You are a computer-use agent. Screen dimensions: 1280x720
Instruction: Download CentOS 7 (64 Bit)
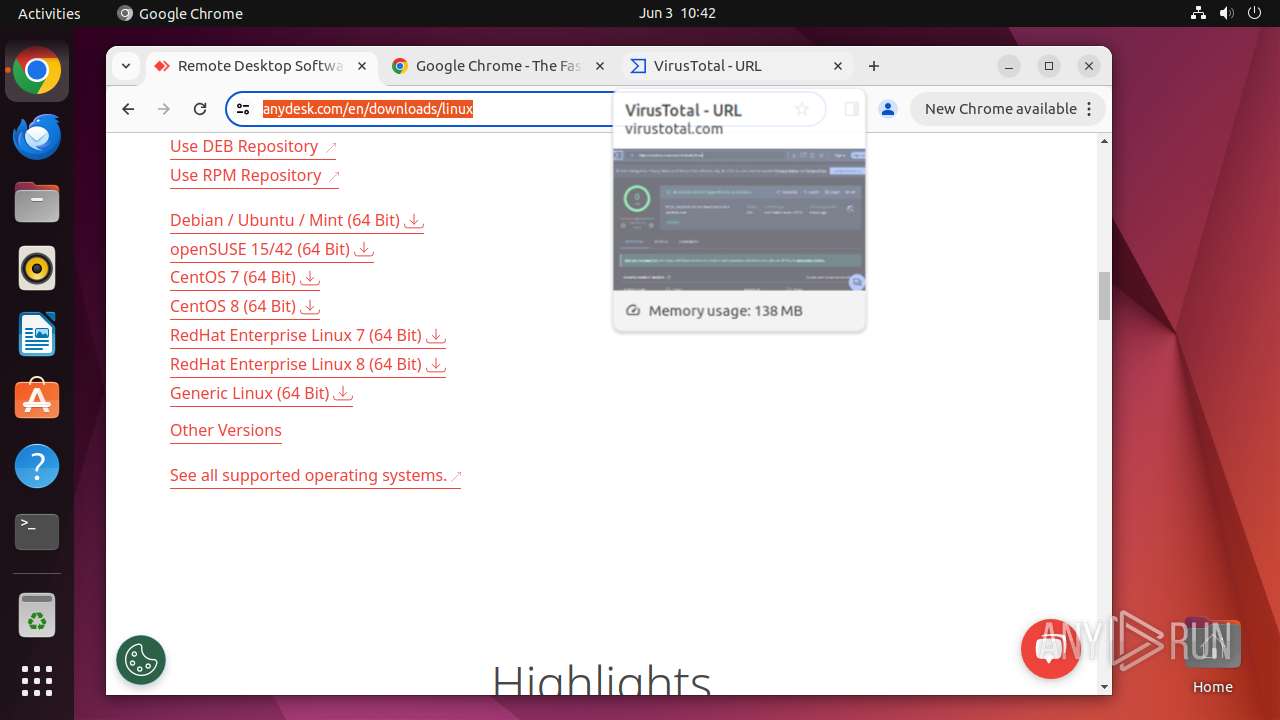[245, 277]
